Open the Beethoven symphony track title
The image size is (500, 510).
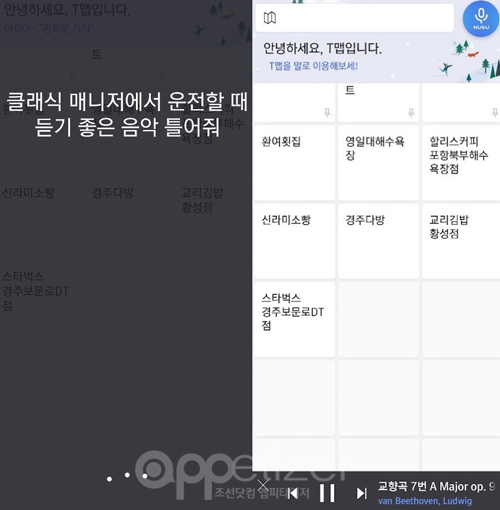pyautogui.click(x=436, y=487)
